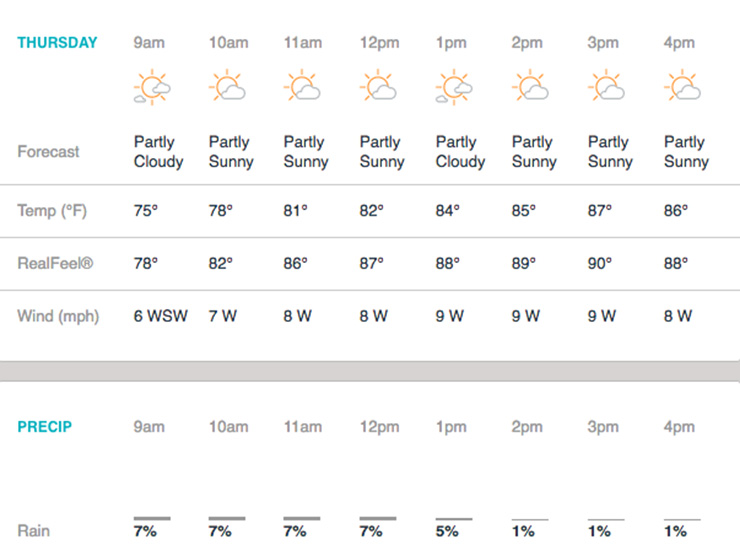Click the 2pm partly sunny weather icon

tap(530, 85)
